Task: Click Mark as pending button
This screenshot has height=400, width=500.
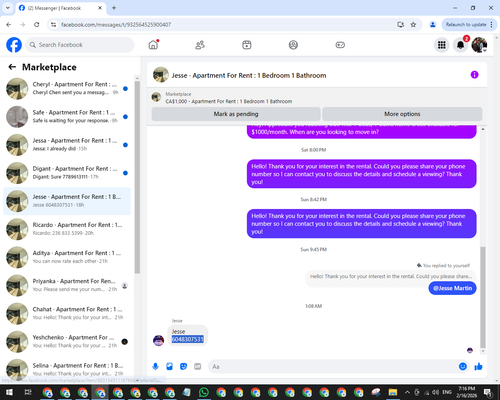Action: click(236, 114)
